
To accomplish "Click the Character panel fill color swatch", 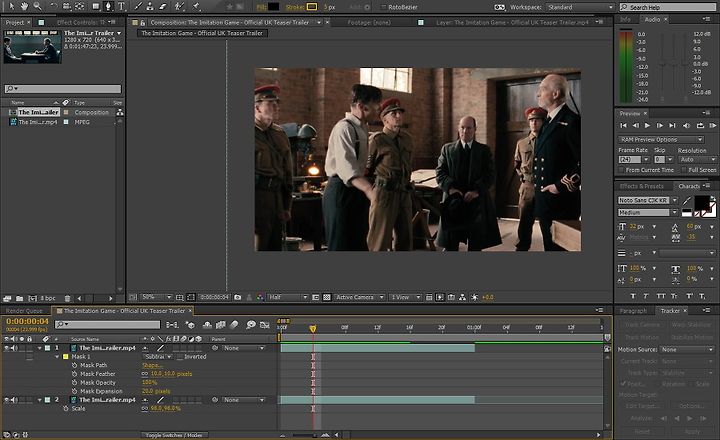I will pos(702,202).
